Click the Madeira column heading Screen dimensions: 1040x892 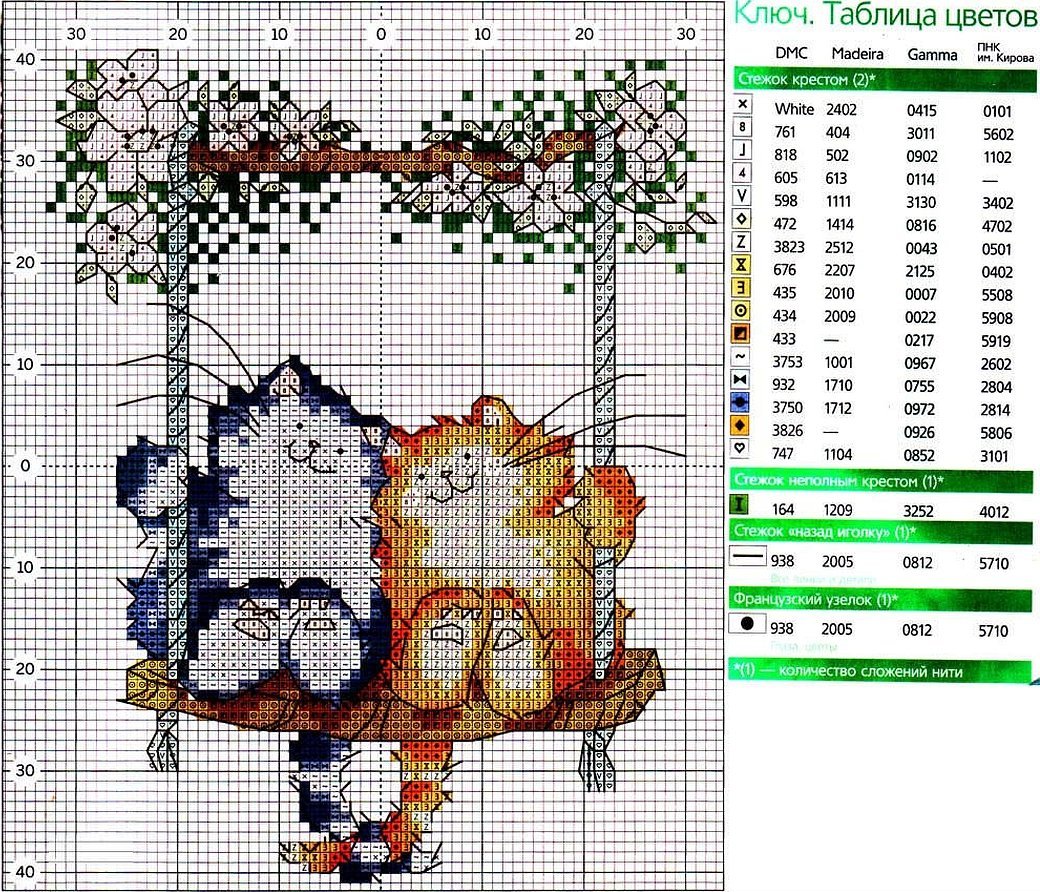[856, 53]
